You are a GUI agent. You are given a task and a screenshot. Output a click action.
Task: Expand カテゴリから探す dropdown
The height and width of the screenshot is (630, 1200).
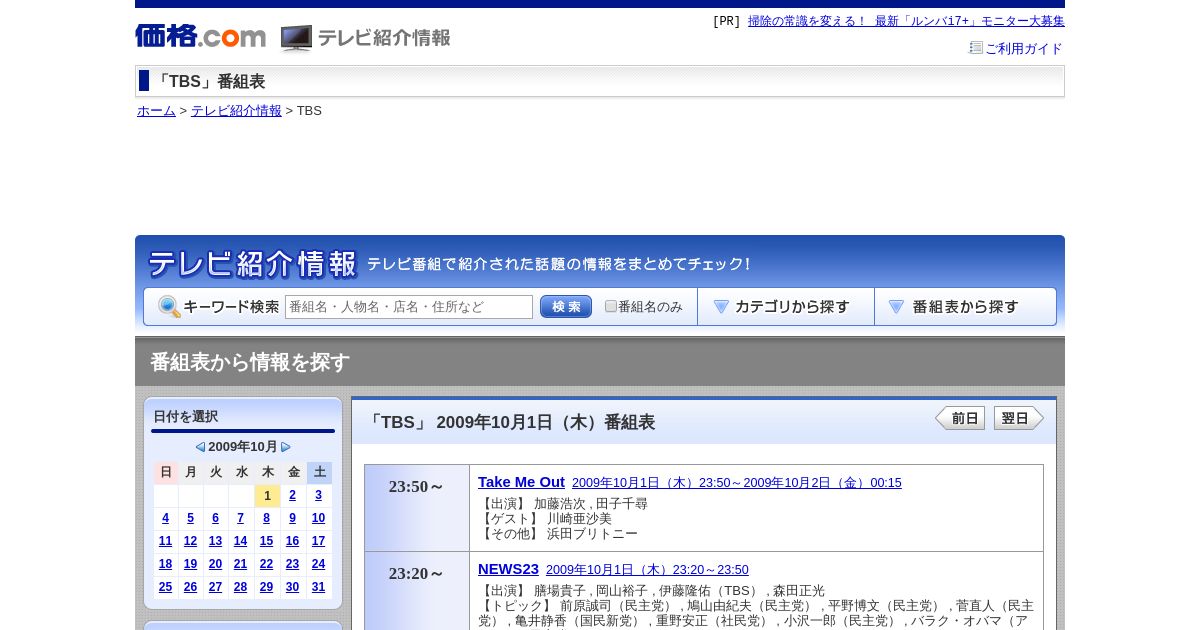[786, 307]
